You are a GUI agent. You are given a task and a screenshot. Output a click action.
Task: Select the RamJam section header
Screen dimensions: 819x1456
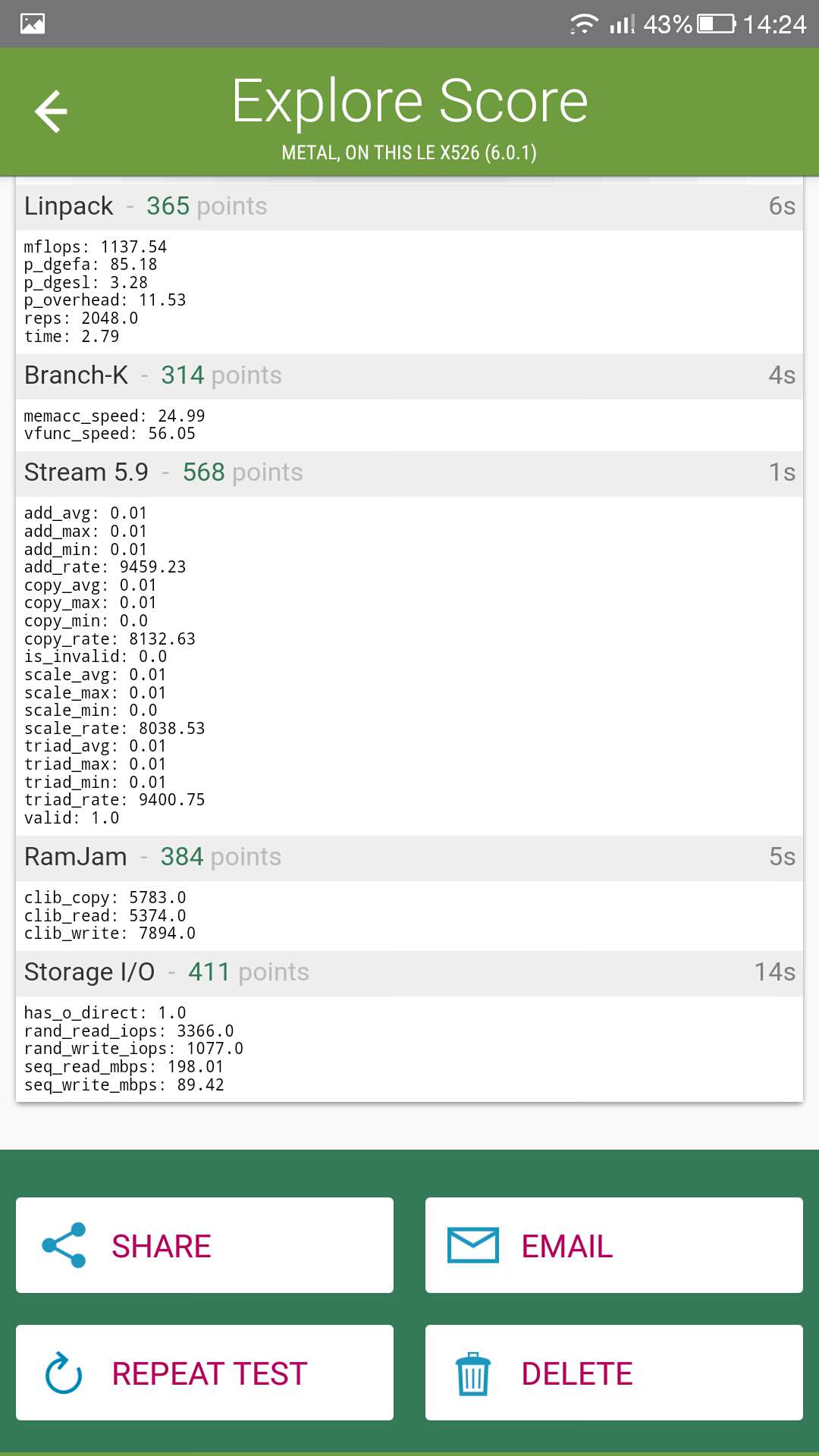409,857
